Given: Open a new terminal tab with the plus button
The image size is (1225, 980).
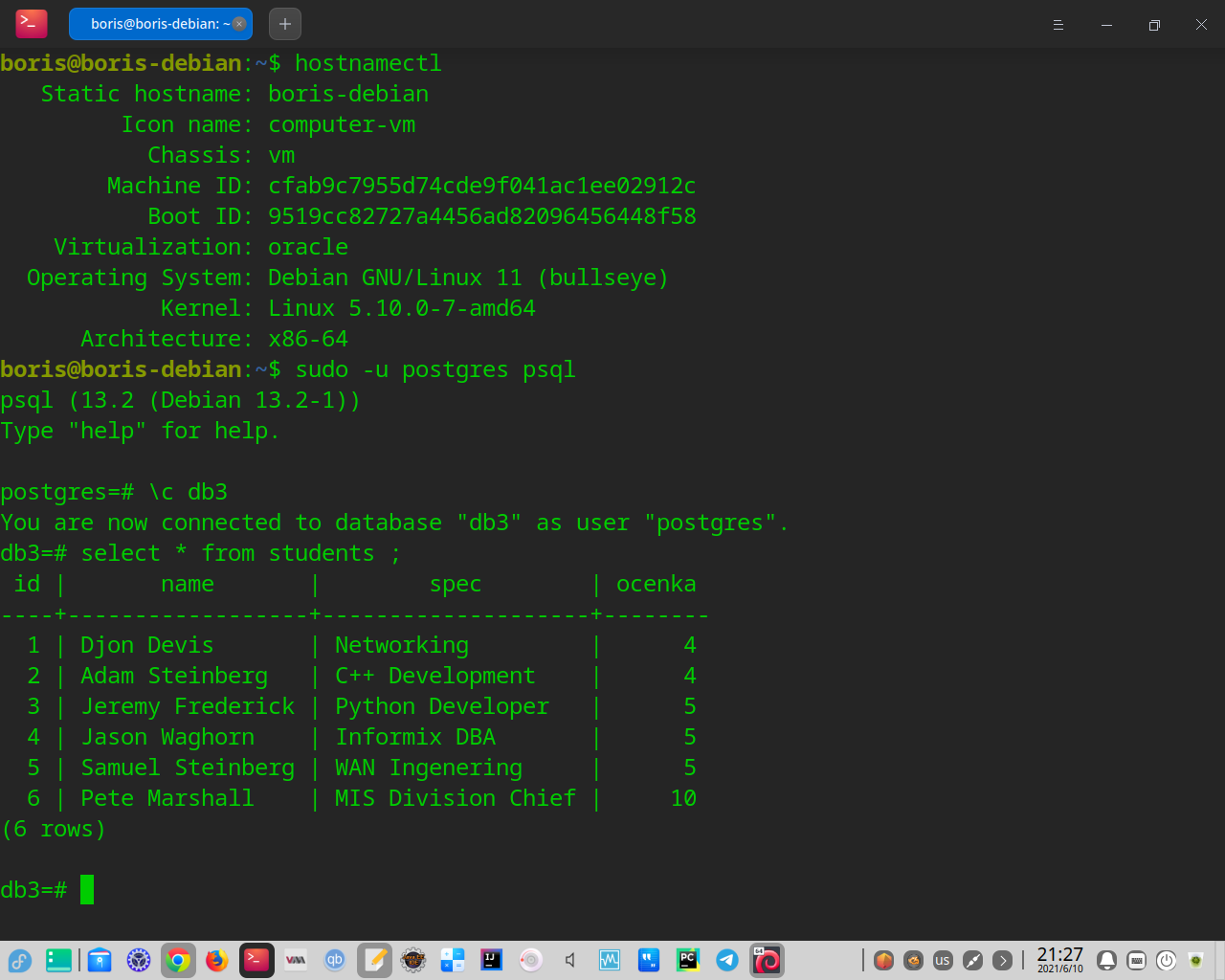Looking at the screenshot, I should [284, 24].
